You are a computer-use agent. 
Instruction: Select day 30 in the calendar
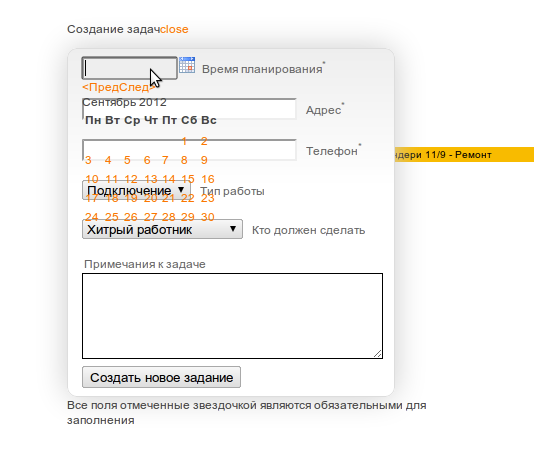(x=208, y=217)
